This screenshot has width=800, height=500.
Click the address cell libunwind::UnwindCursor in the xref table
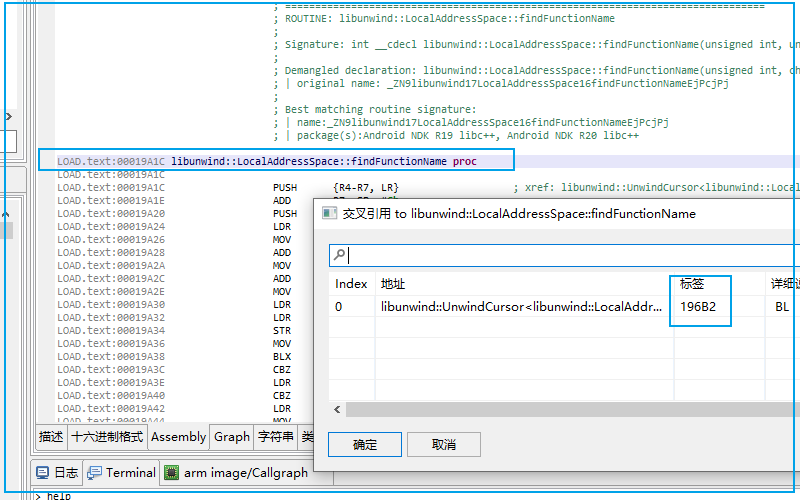521,307
